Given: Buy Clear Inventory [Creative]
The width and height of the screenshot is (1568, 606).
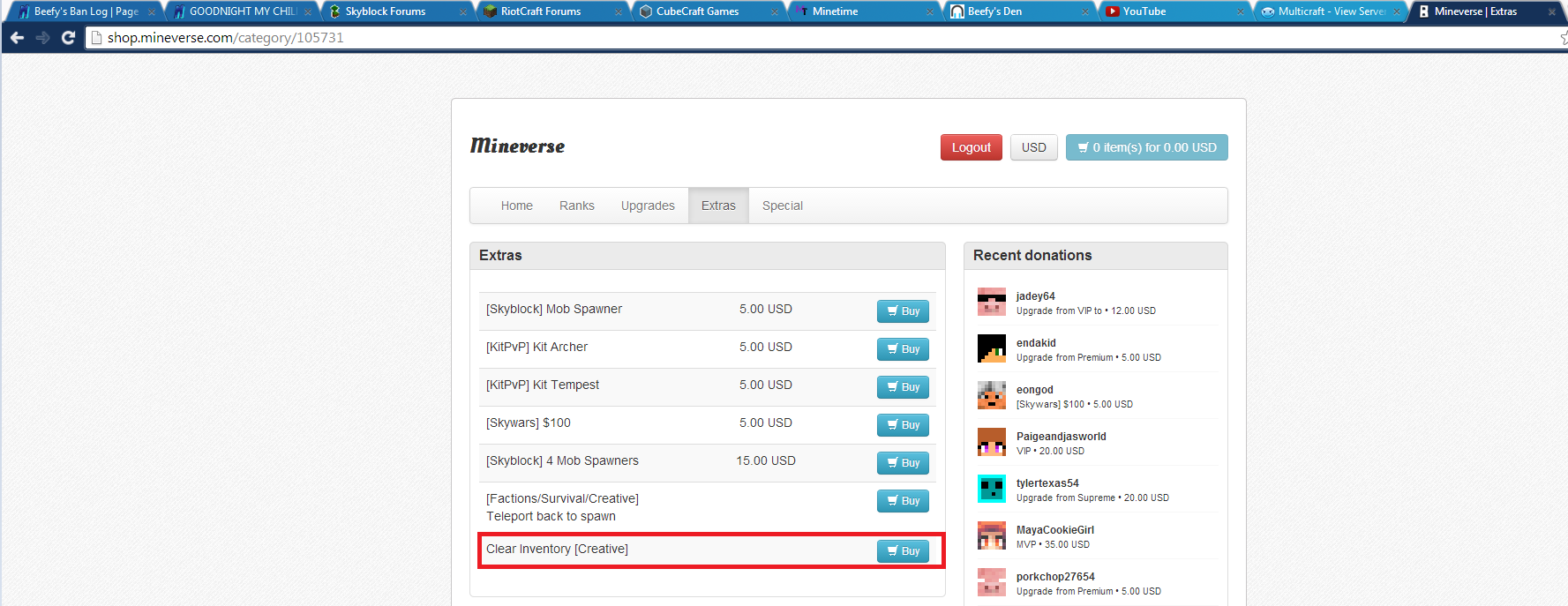Looking at the screenshot, I should (903, 551).
